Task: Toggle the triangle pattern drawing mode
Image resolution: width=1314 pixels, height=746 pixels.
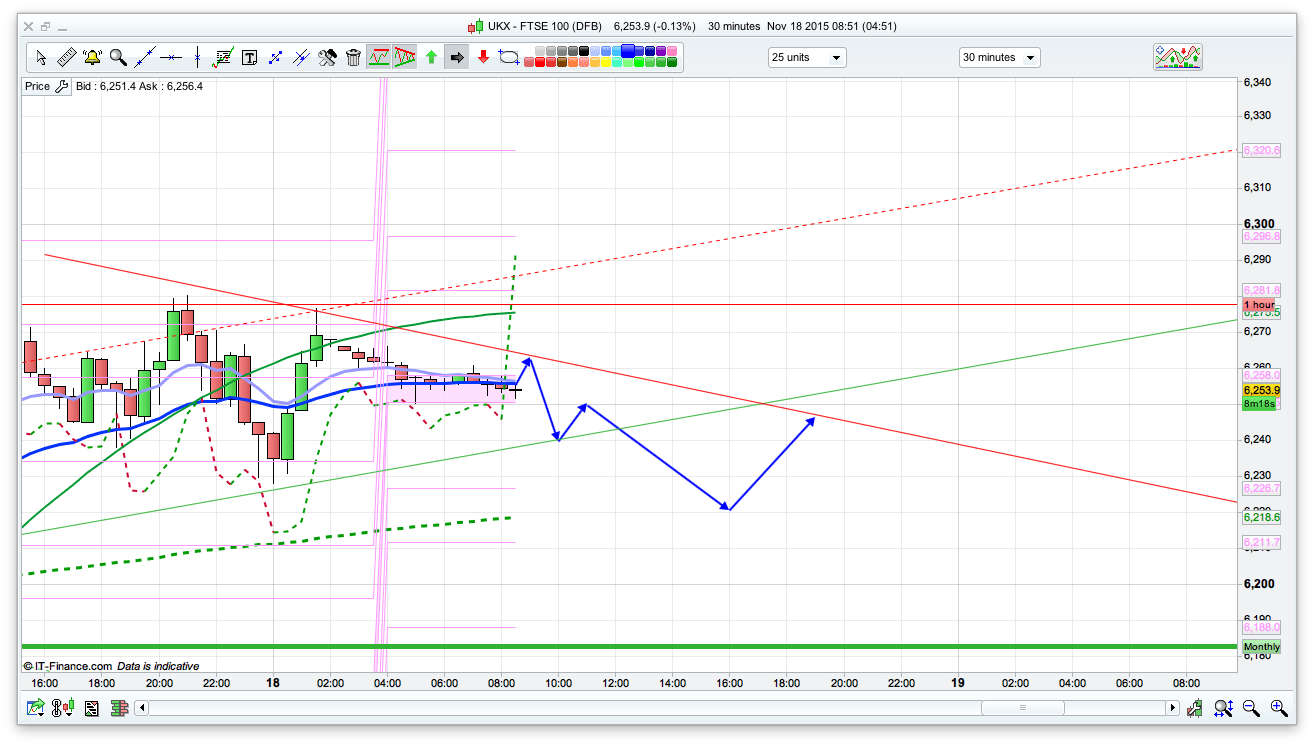Action: pyautogui.click(x=405, y=57)
